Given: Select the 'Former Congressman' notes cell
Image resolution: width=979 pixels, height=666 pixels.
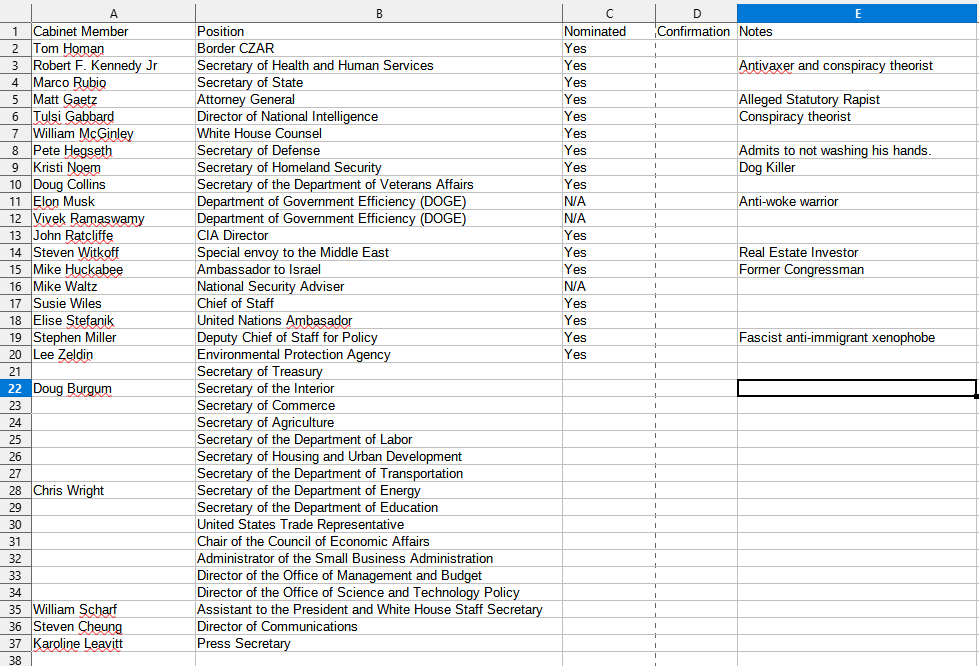Looking at the screenshot, I should 858,270.
